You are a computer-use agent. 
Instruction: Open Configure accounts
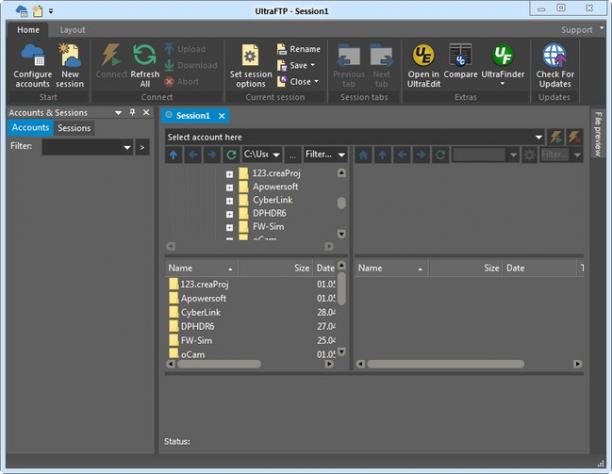pos(32,66)
